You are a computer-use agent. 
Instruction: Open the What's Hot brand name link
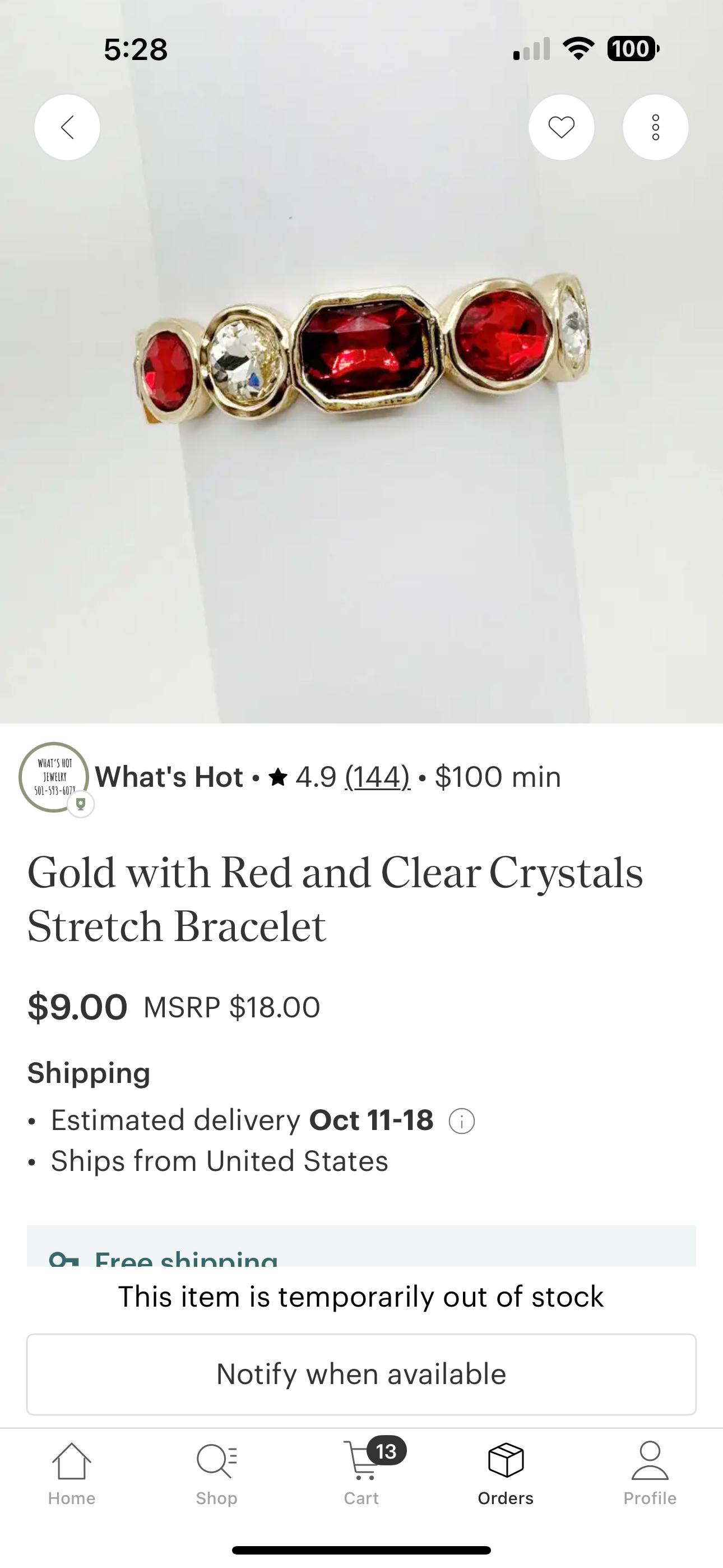[x=169, y=777]
